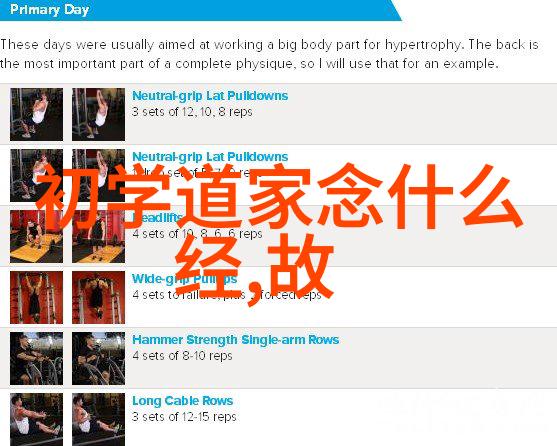Click first Long Cable Rows thumbnail

click(37, 419)
